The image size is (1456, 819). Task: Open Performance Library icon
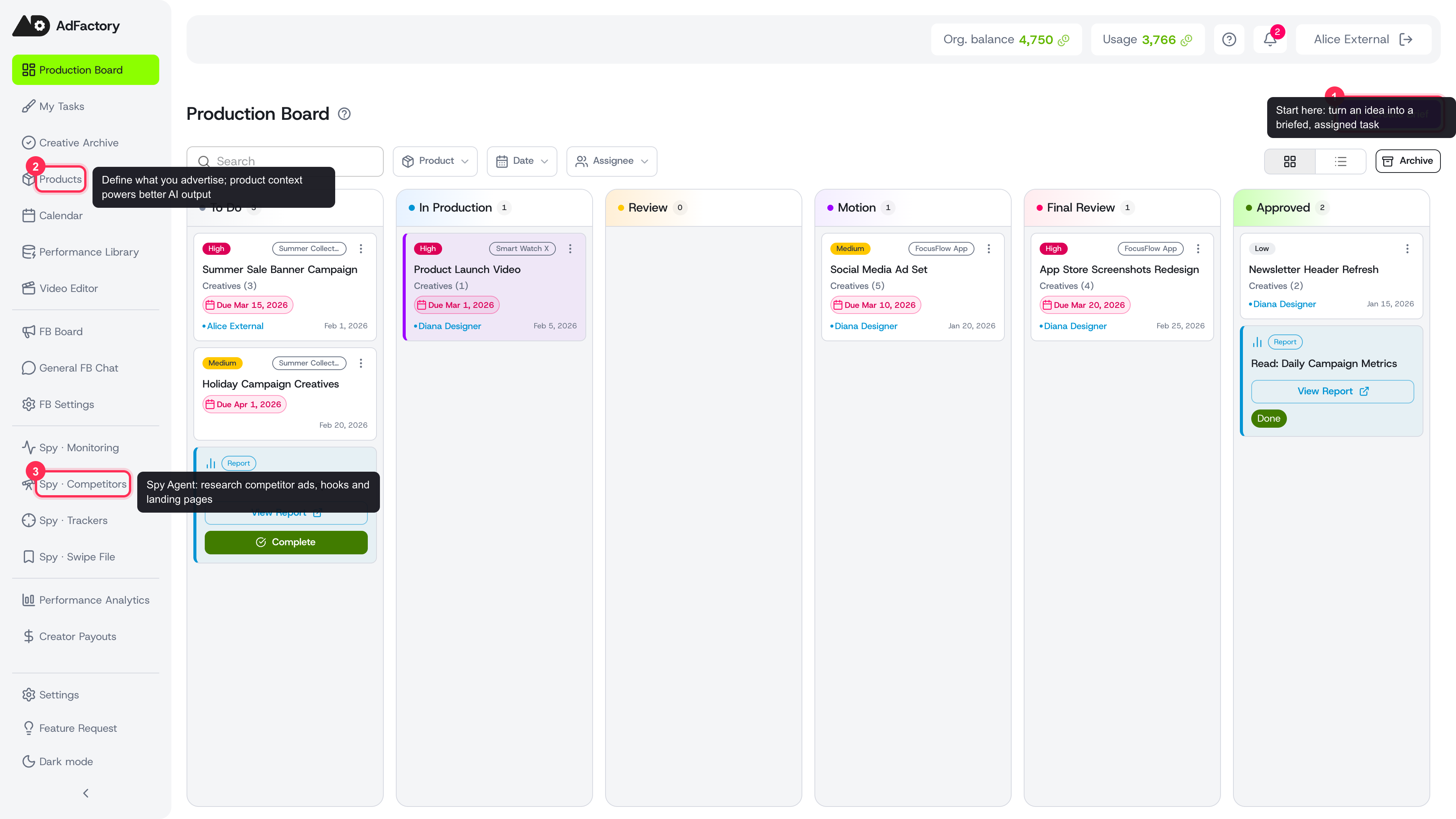point(28,252)
